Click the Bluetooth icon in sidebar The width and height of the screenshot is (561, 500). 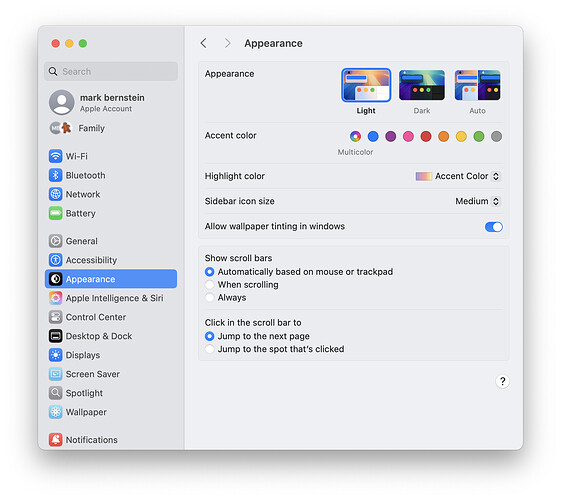(55, 175)
